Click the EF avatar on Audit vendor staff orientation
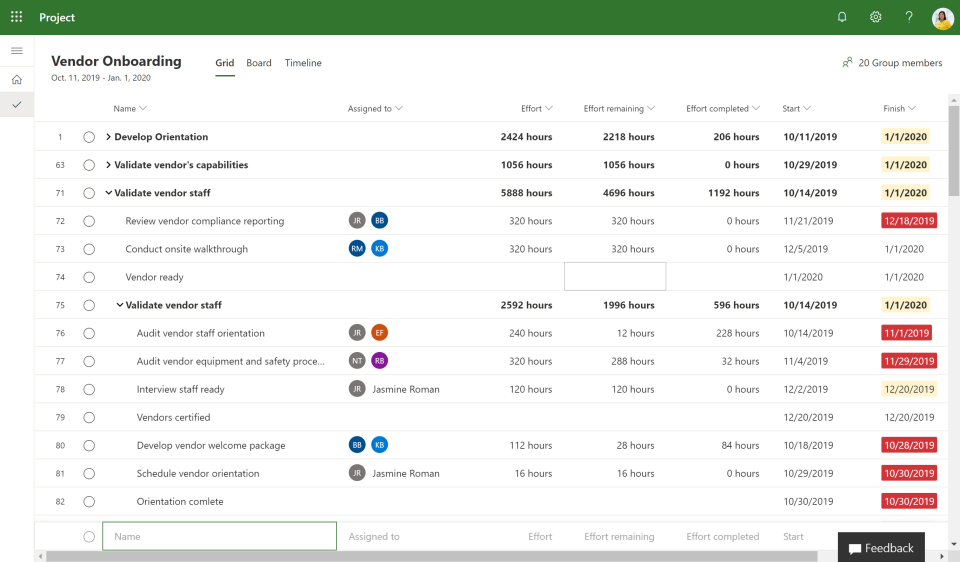Viewport: 960px width, 562px height. (x=380, y=332)
